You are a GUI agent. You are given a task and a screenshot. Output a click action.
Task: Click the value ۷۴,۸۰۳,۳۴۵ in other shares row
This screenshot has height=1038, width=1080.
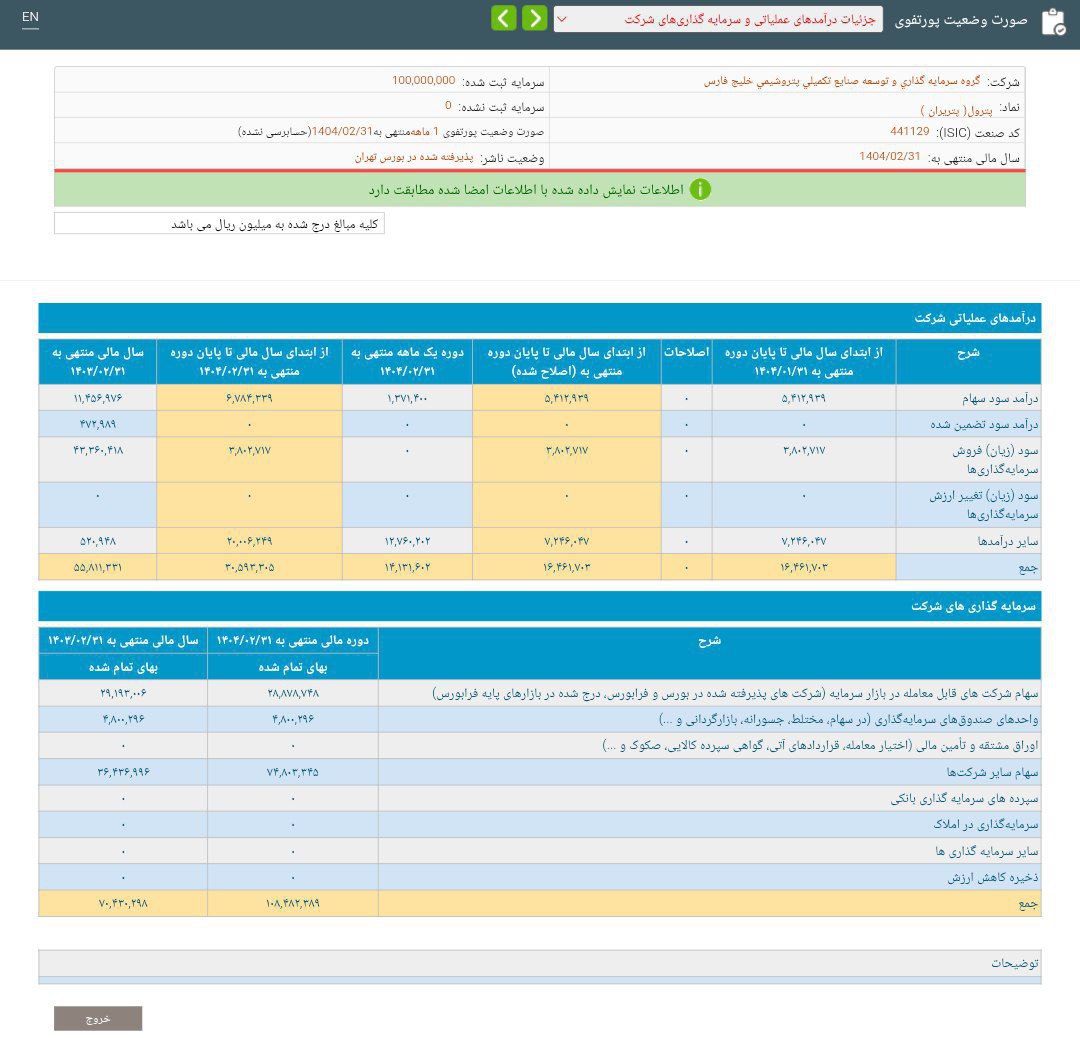pyautogui.click(x=293, y=772)
